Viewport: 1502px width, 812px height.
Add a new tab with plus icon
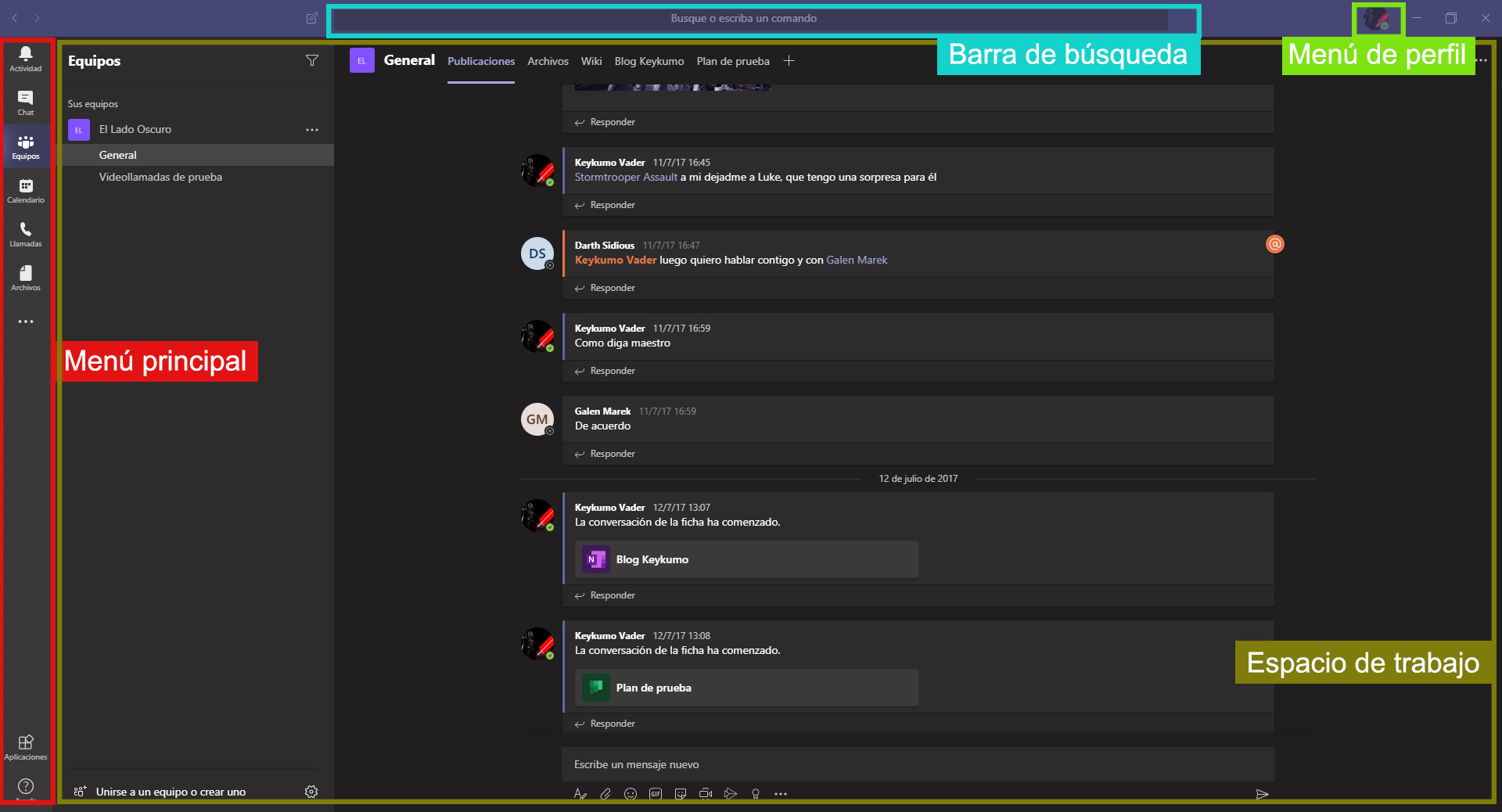(789, 61)
